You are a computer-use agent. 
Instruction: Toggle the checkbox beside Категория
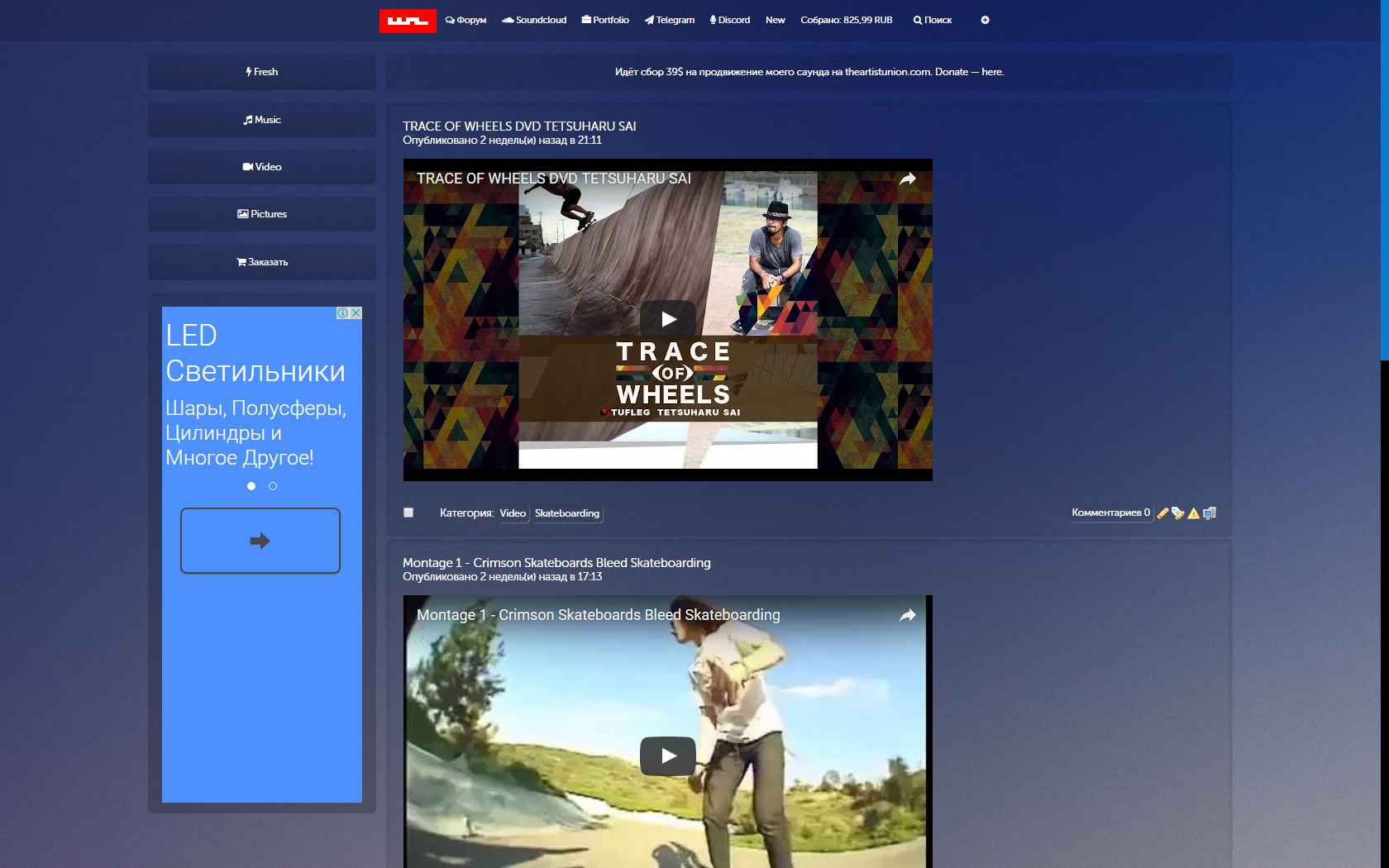pyautogui.click(x=408, y=513)
